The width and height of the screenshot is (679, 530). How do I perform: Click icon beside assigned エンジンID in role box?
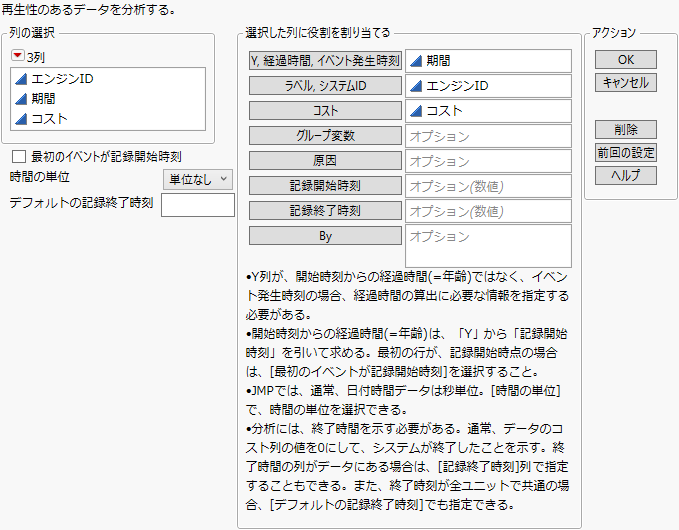(x=416, y=86)
